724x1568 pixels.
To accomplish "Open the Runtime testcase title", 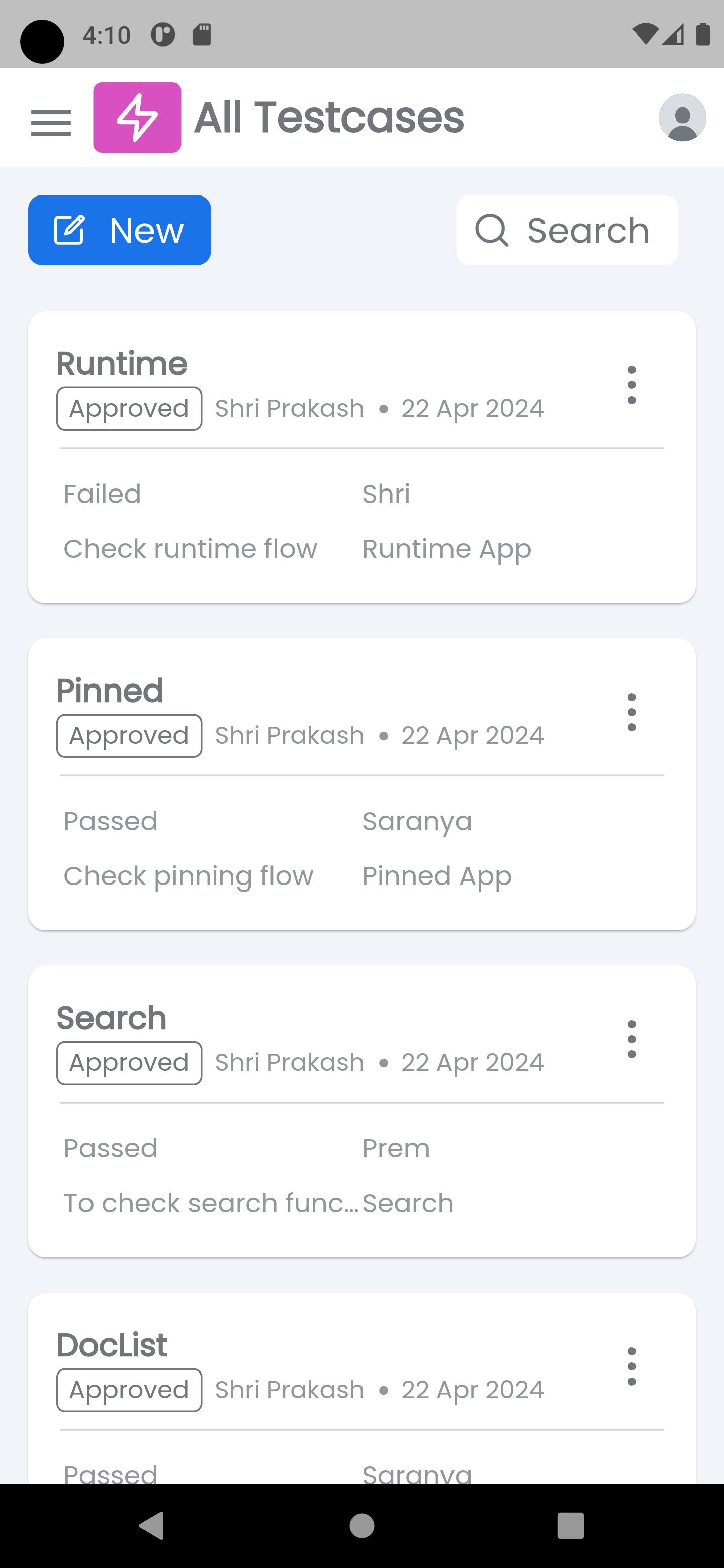I will click(122, 364).
